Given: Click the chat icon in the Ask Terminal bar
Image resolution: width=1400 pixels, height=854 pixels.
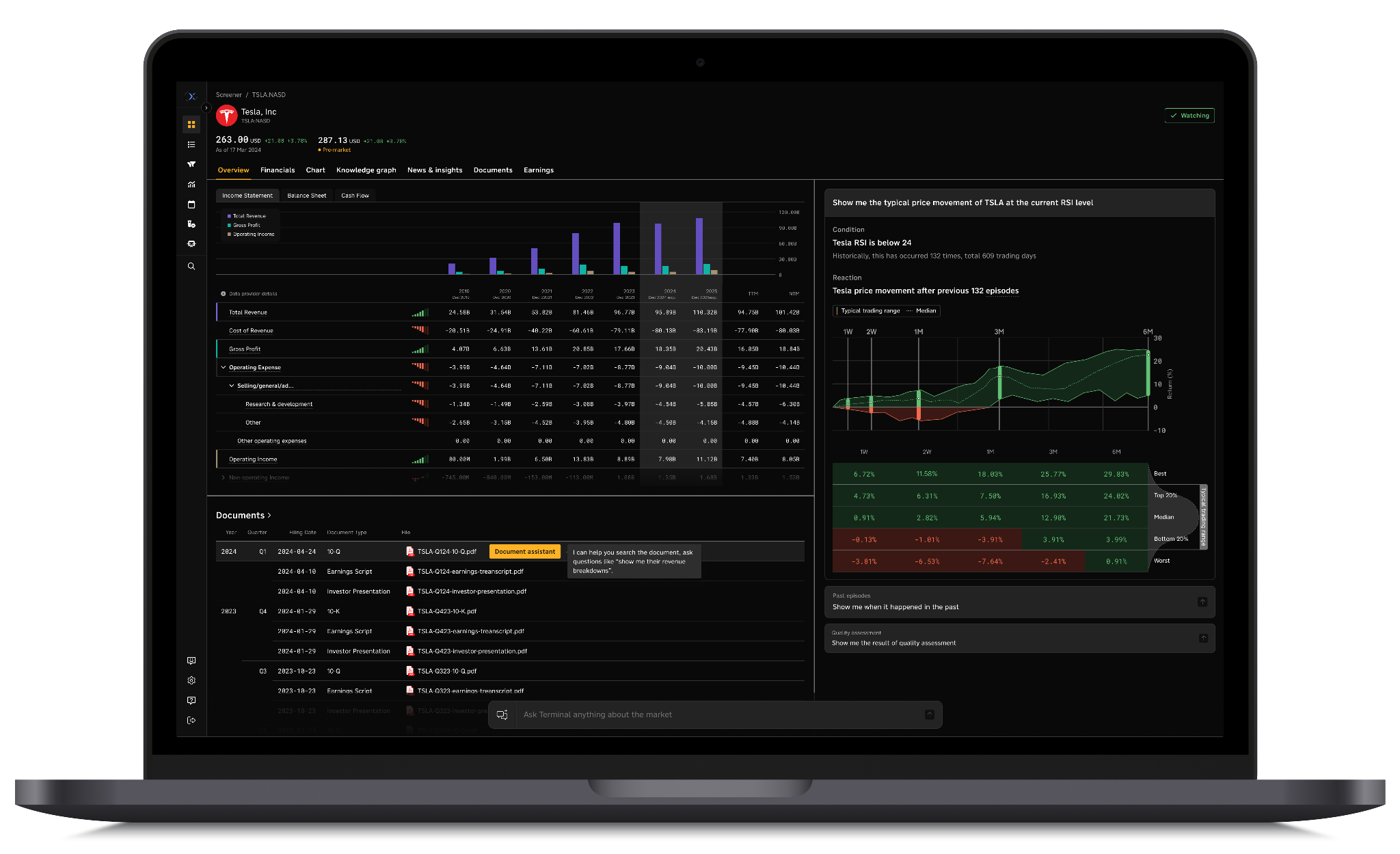Looking at the screenshot, I should [502, 715].
